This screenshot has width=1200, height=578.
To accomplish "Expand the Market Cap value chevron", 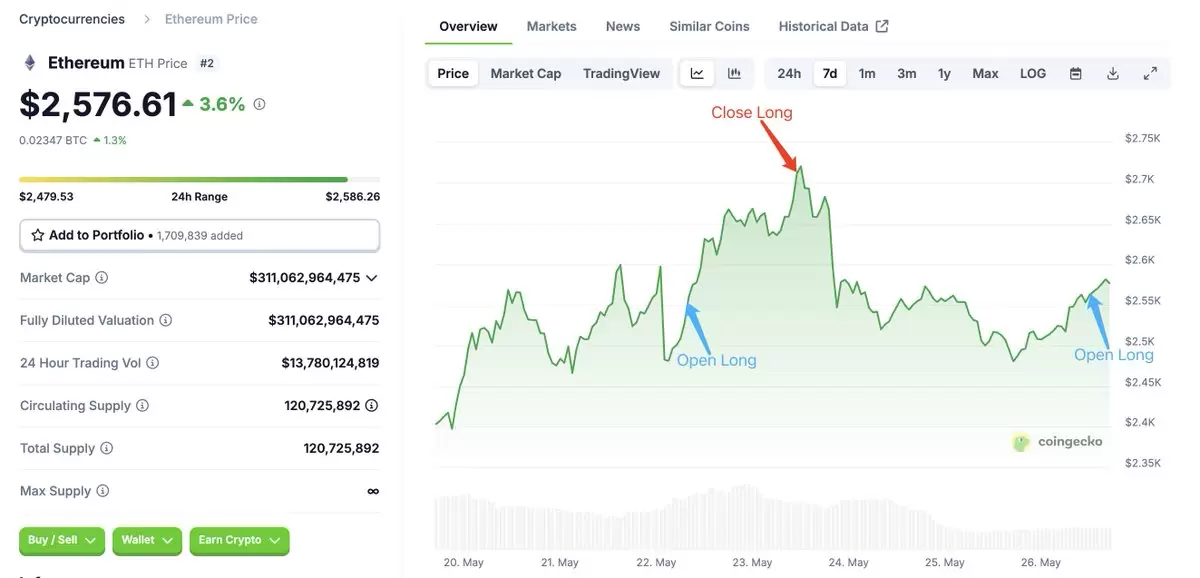I will coord(372,278).
